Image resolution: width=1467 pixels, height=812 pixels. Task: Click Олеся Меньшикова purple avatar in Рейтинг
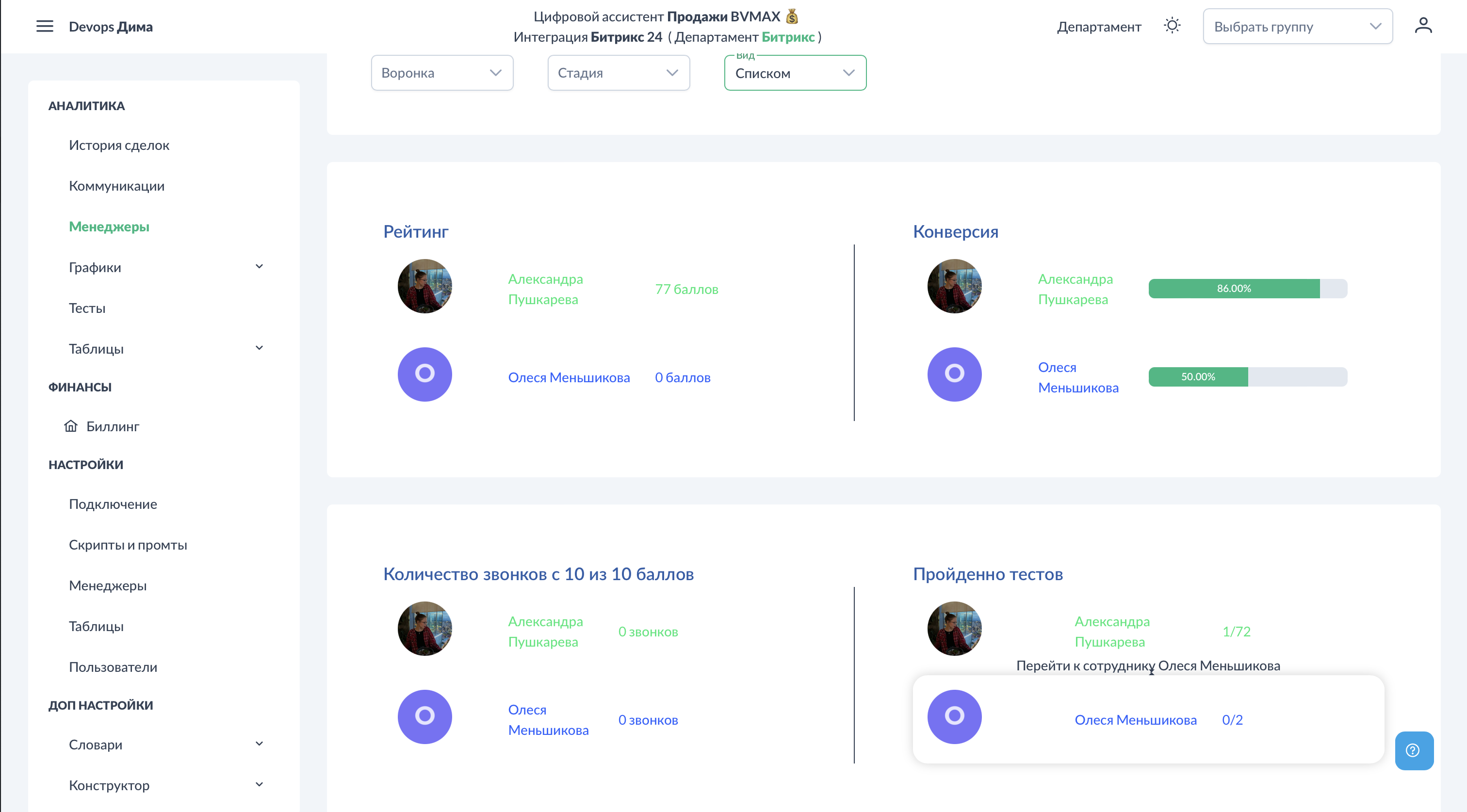pos(424,374)
